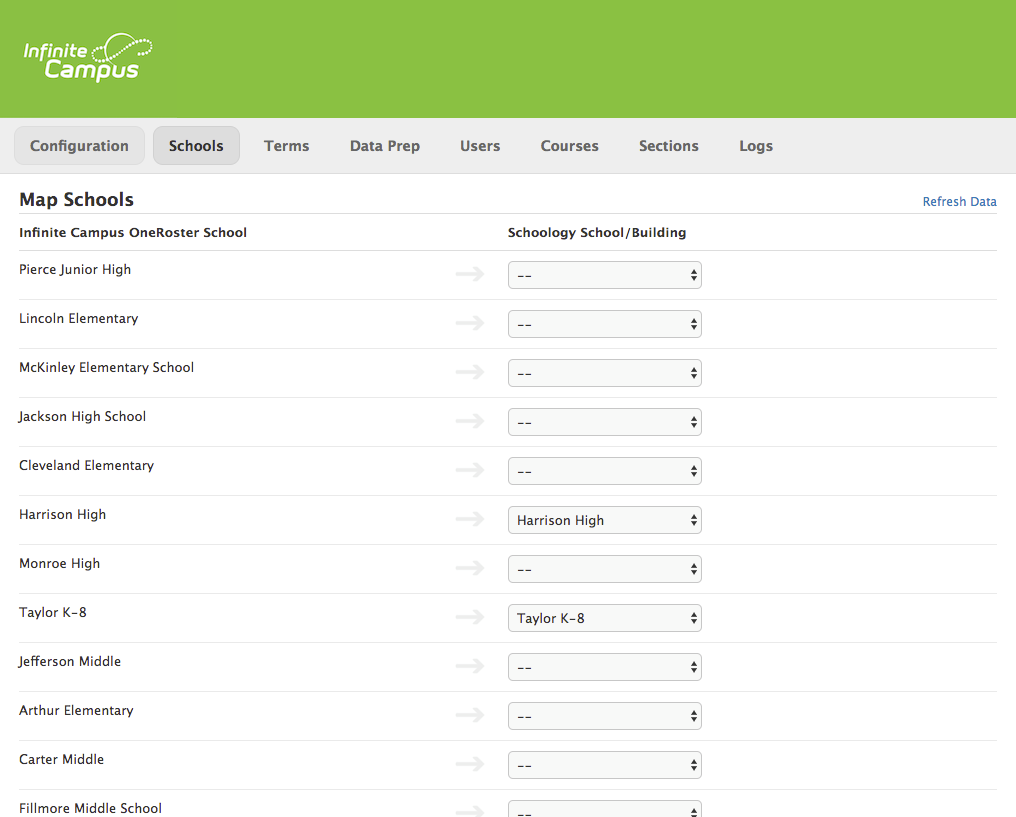Click the mapping arrow beside Carter Middle
The image size is (1016, 817).
[469, 764]
